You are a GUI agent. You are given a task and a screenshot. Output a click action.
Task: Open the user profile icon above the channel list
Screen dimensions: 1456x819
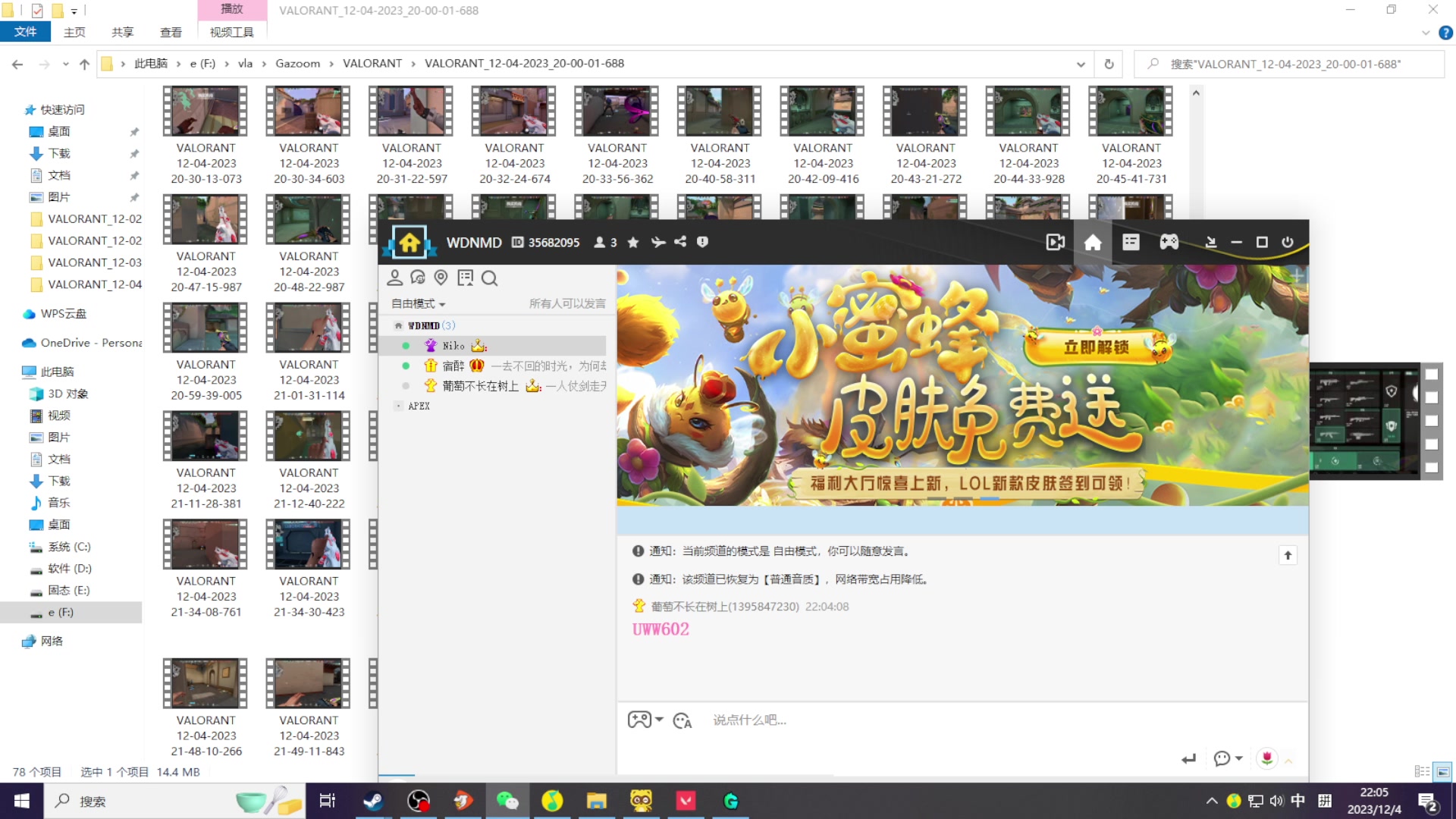(x=394, y=278)
